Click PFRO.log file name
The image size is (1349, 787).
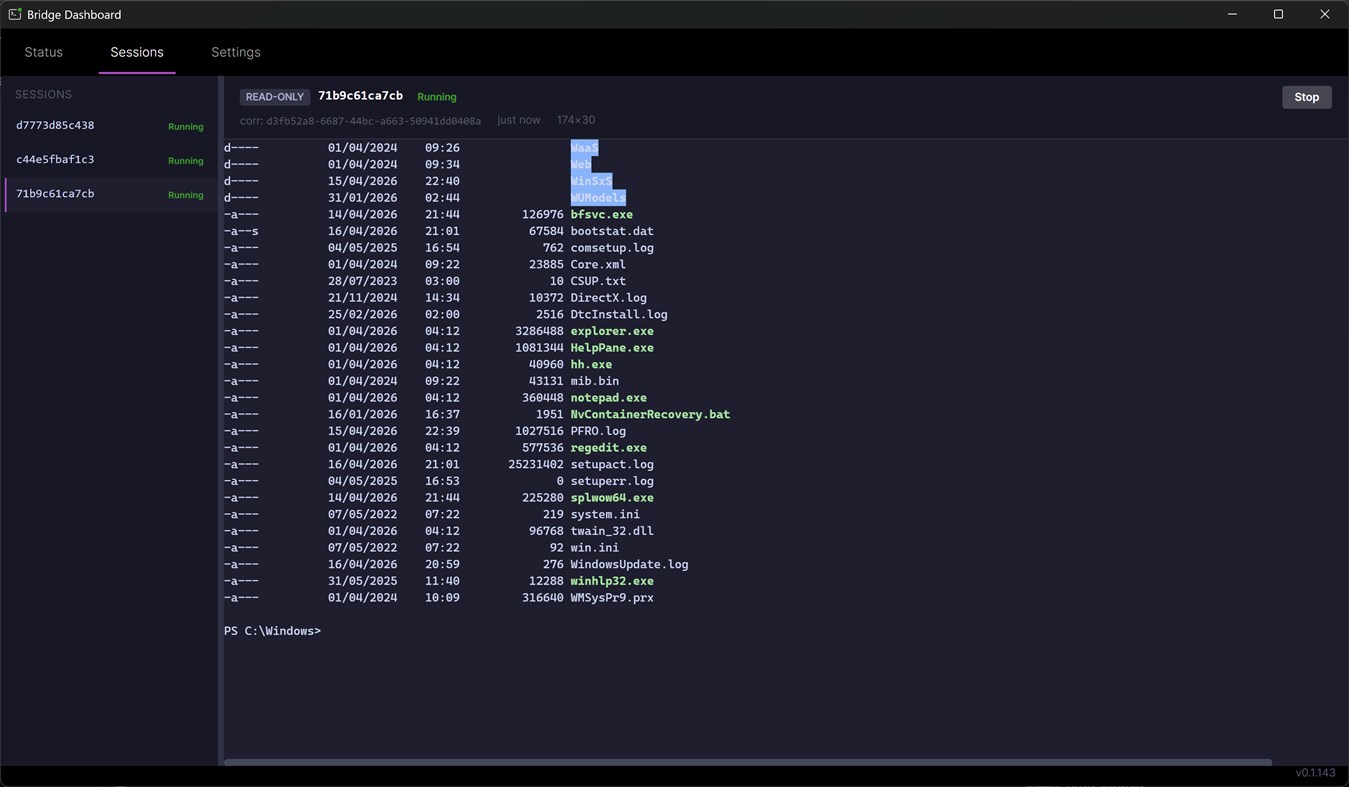598,431
